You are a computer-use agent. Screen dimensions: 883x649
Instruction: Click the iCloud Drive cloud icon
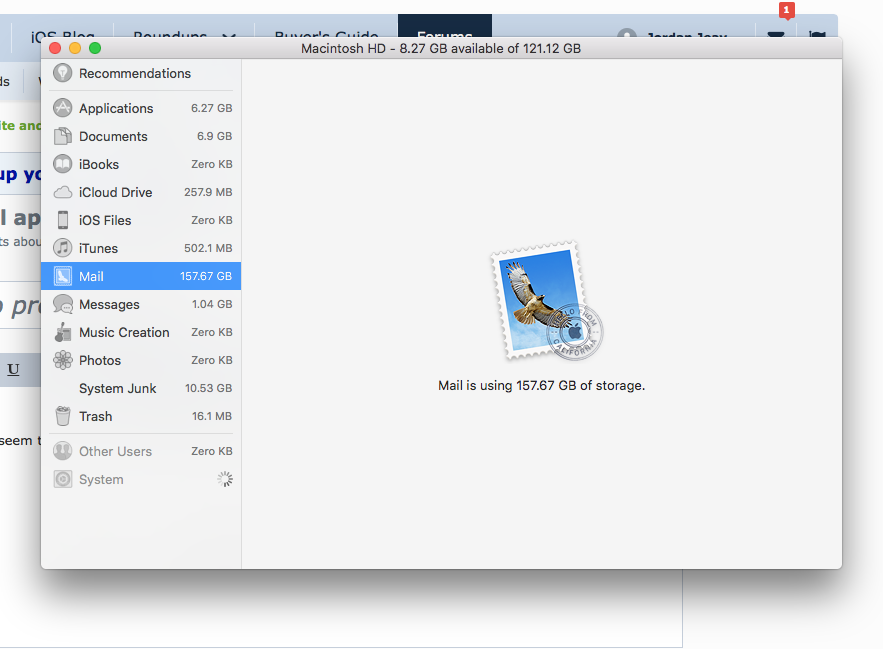[63, 192]
